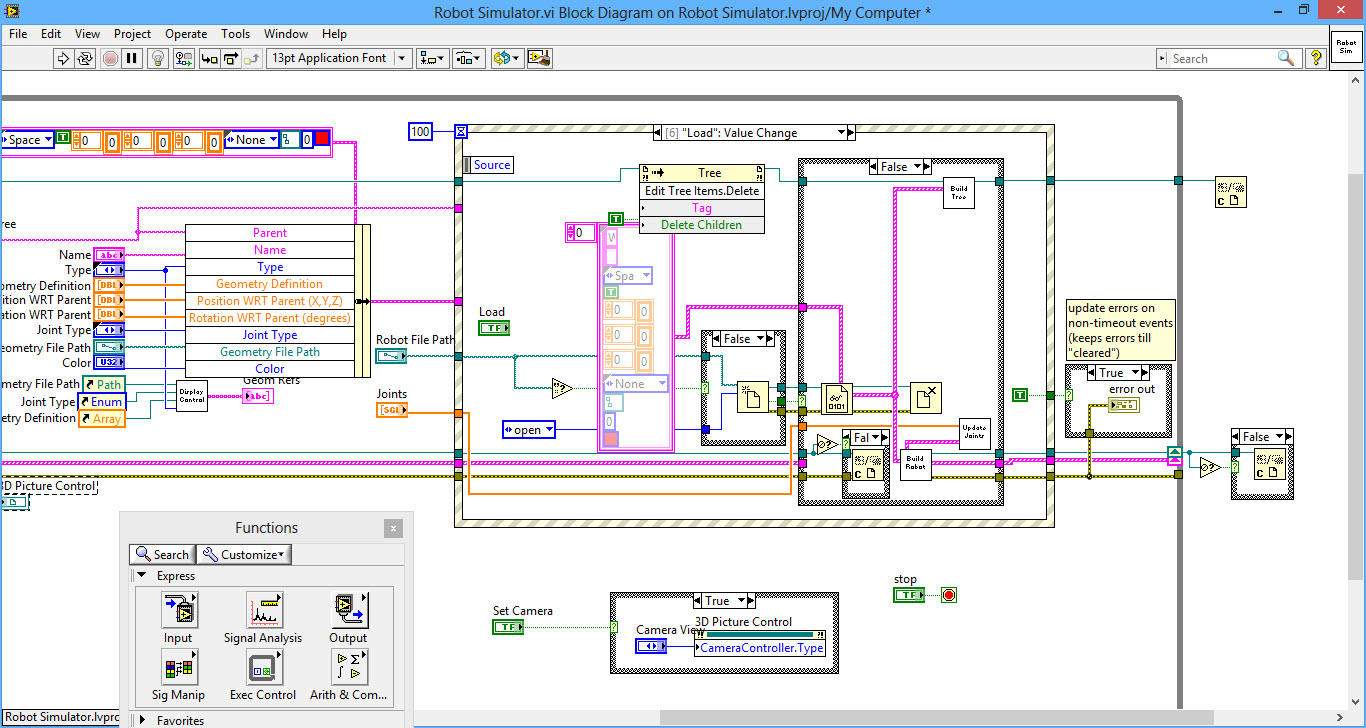Collapse the Express palette category
Viewport: 1366px width, 728px height.
click(142, 575)
